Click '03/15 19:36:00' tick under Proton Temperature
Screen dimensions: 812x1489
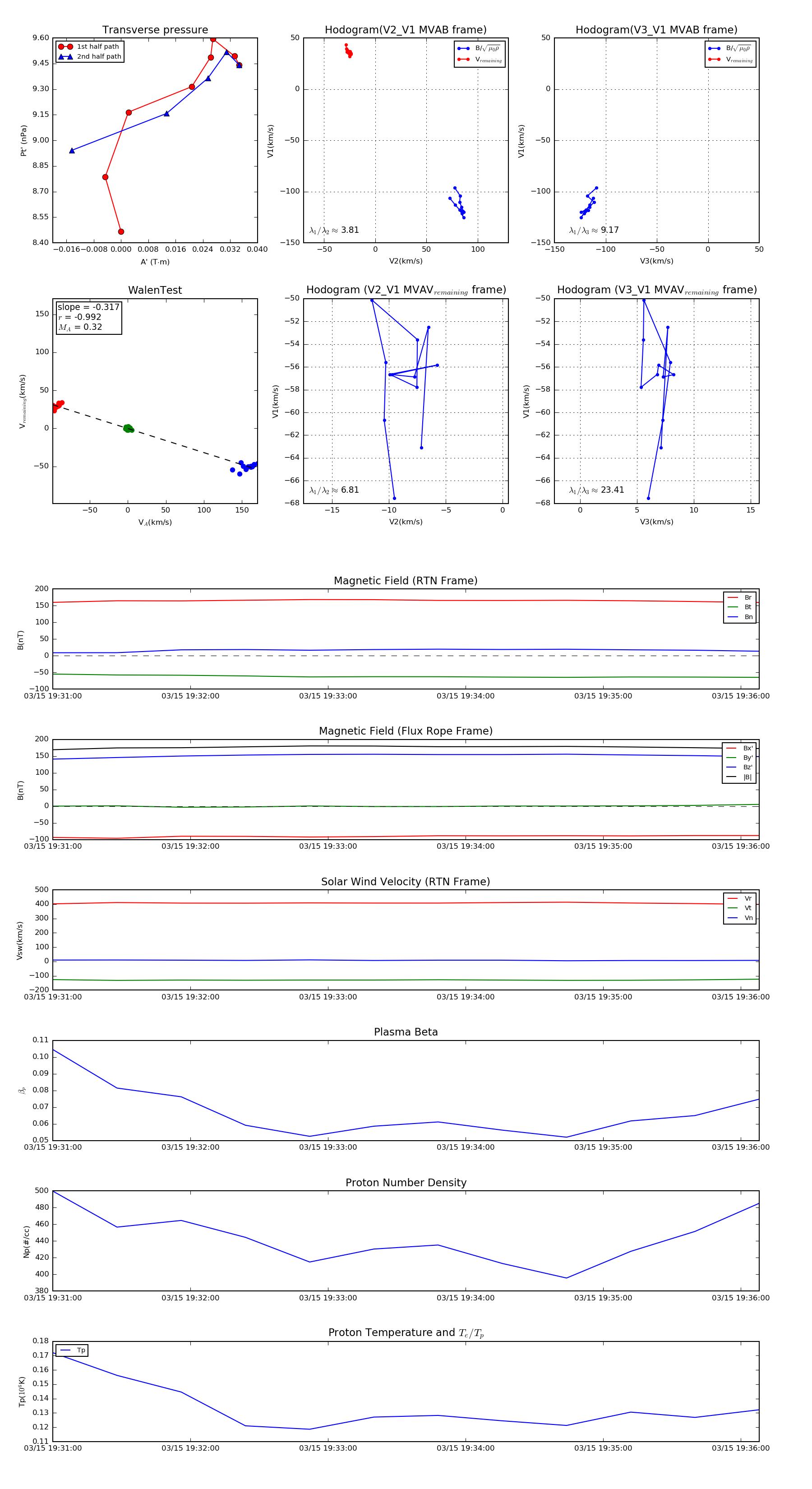[x=740, y=1448]
